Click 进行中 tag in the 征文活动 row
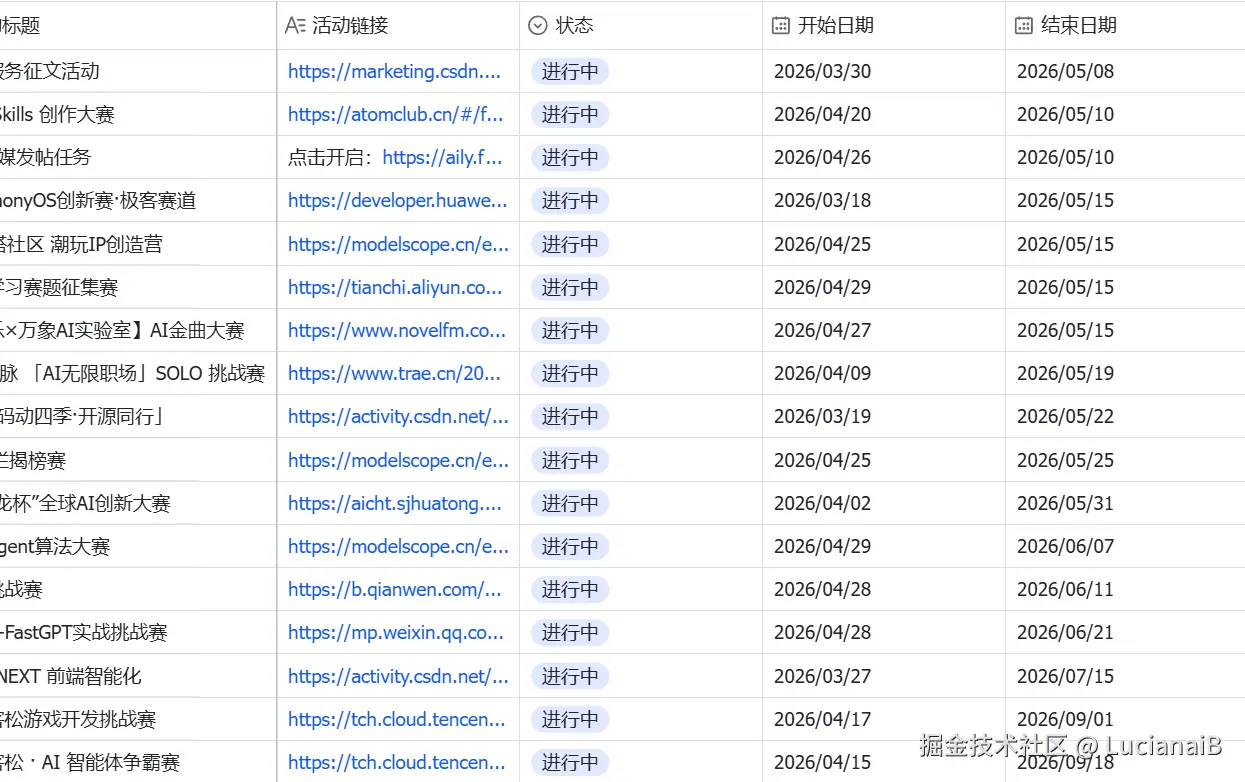The image size is (1245, 782). click(x=570, y=71)
